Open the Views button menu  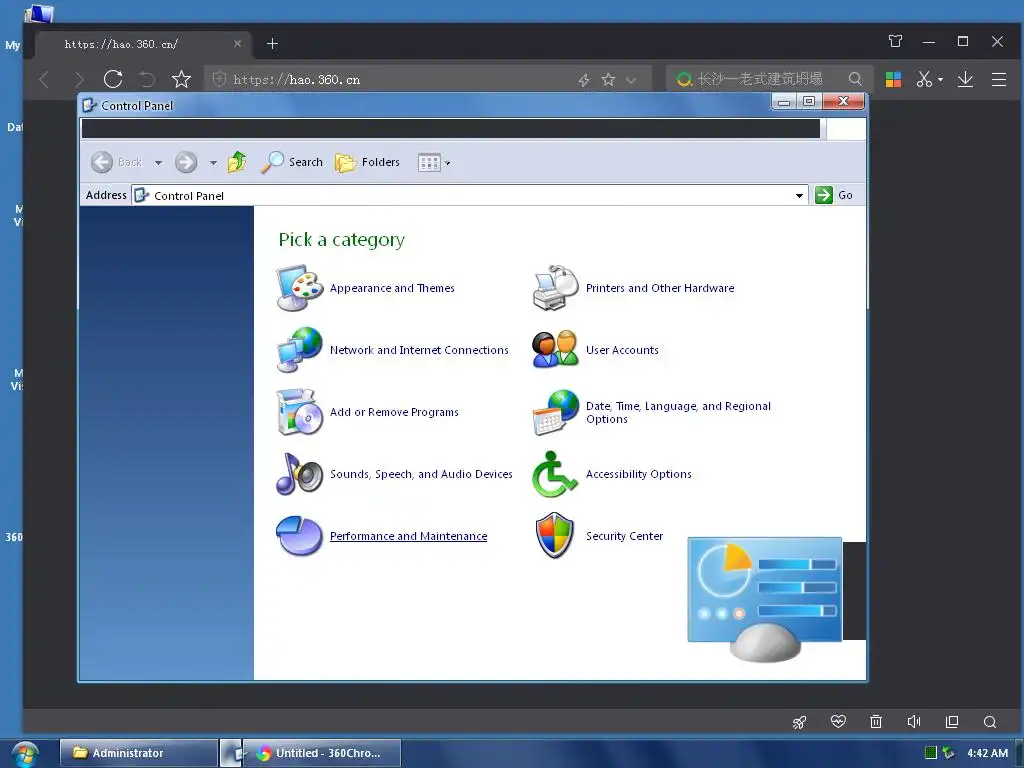pos(434,163)
